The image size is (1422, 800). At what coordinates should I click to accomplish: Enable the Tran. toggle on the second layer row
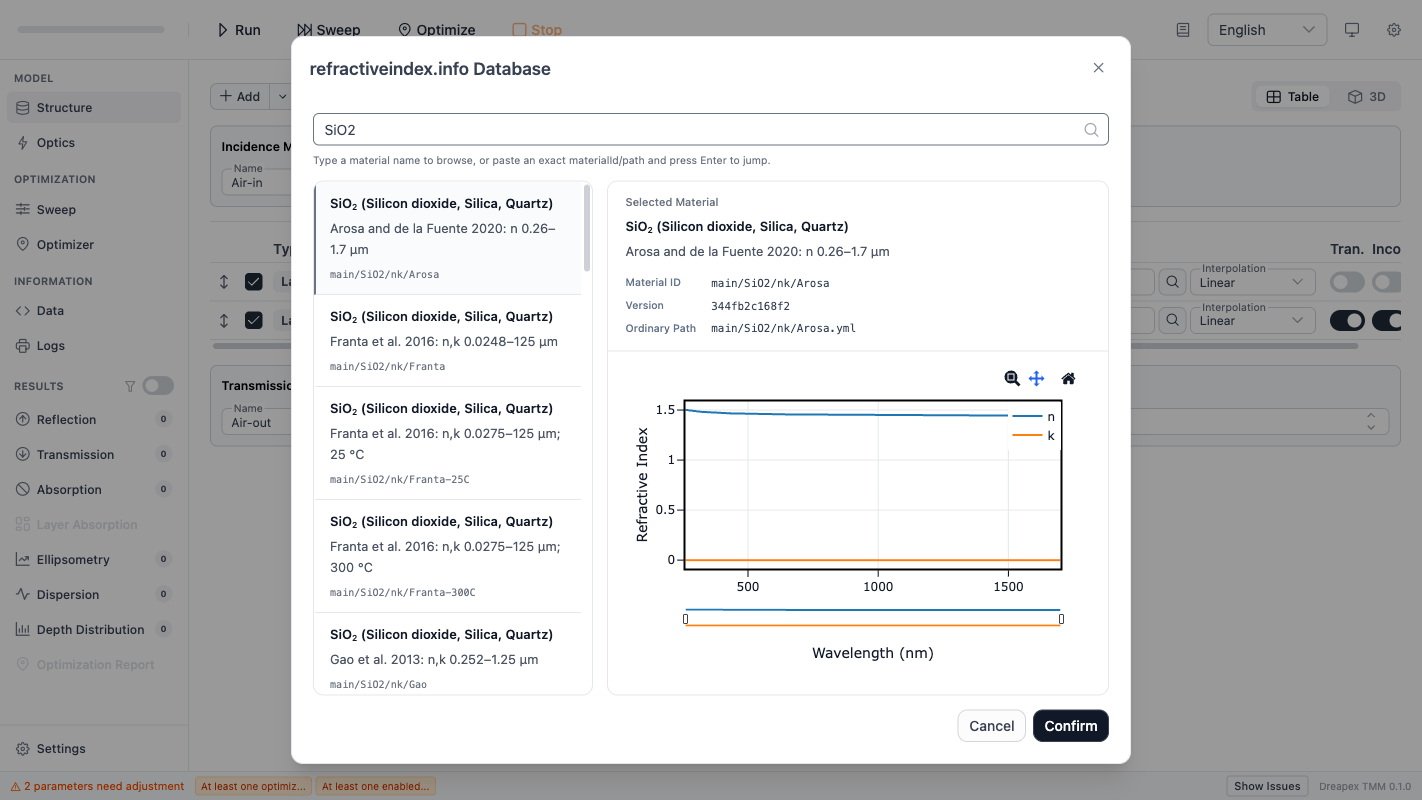tap(1347, 320)
